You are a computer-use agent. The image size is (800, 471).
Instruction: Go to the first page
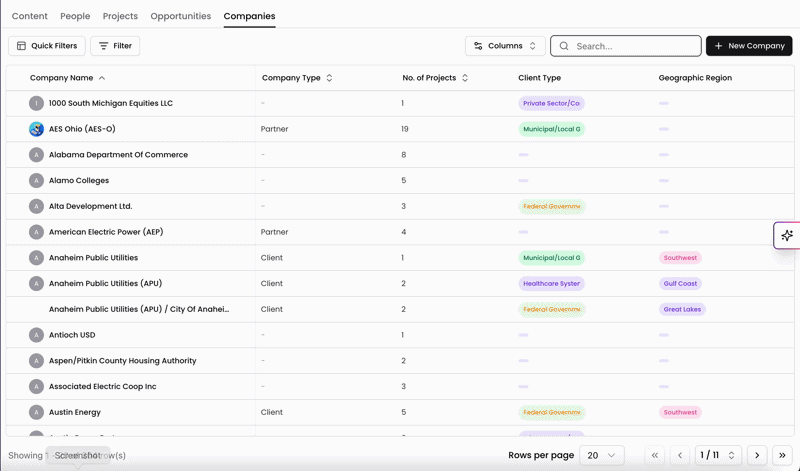pyautogui.click(x=655, y=455)
